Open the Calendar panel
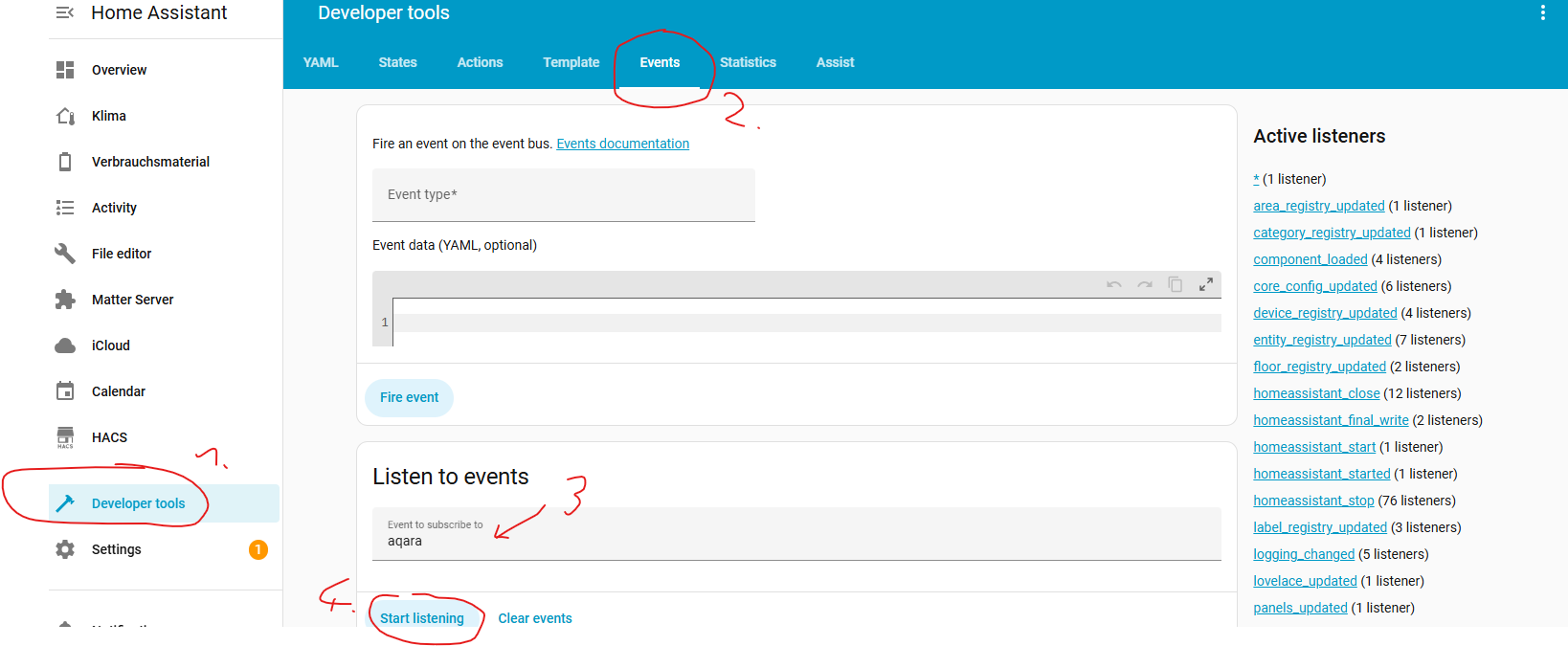The image size is (1568, 646). pos(118,391)
